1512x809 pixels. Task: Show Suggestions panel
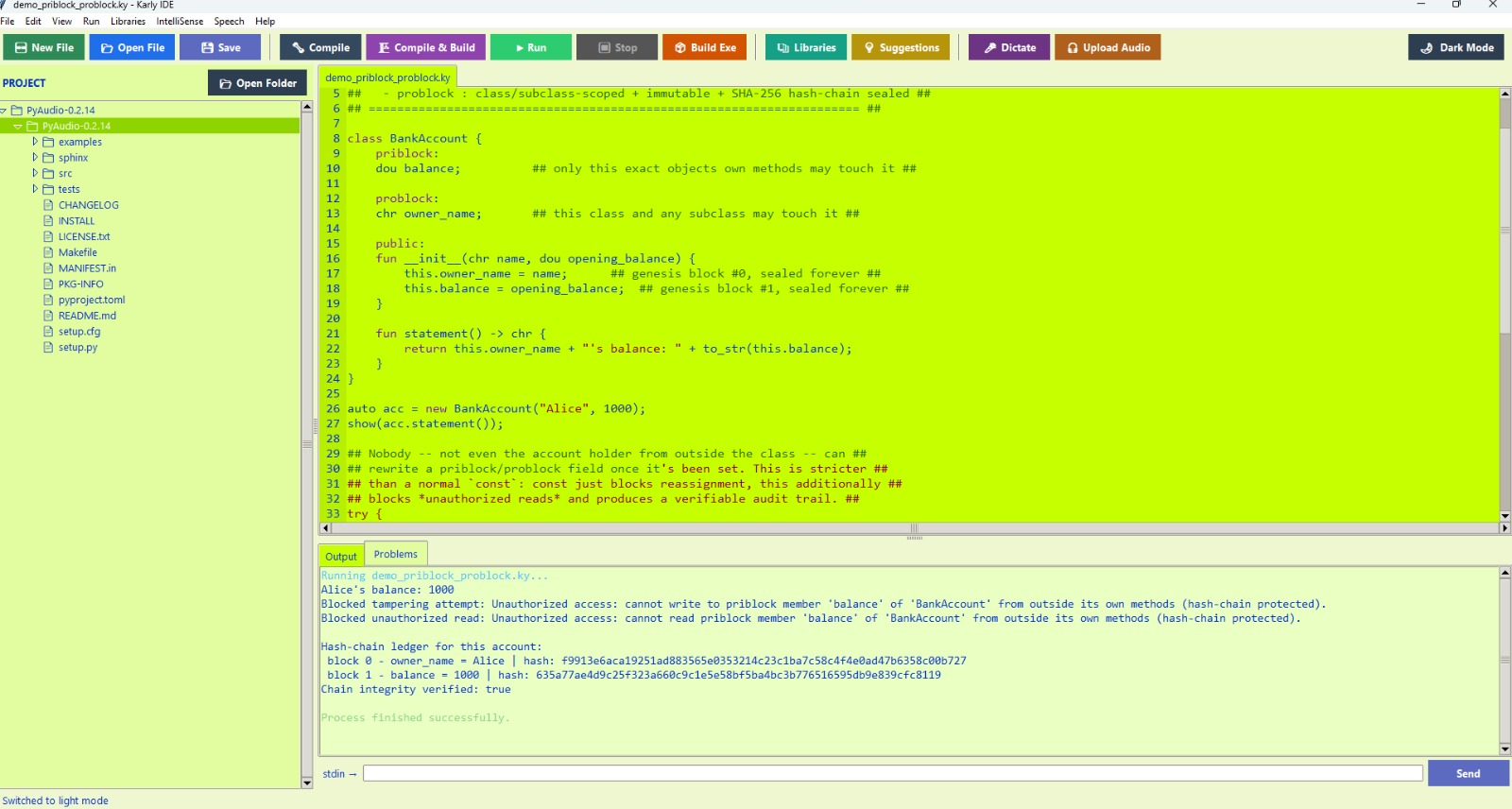click(901, 47)
